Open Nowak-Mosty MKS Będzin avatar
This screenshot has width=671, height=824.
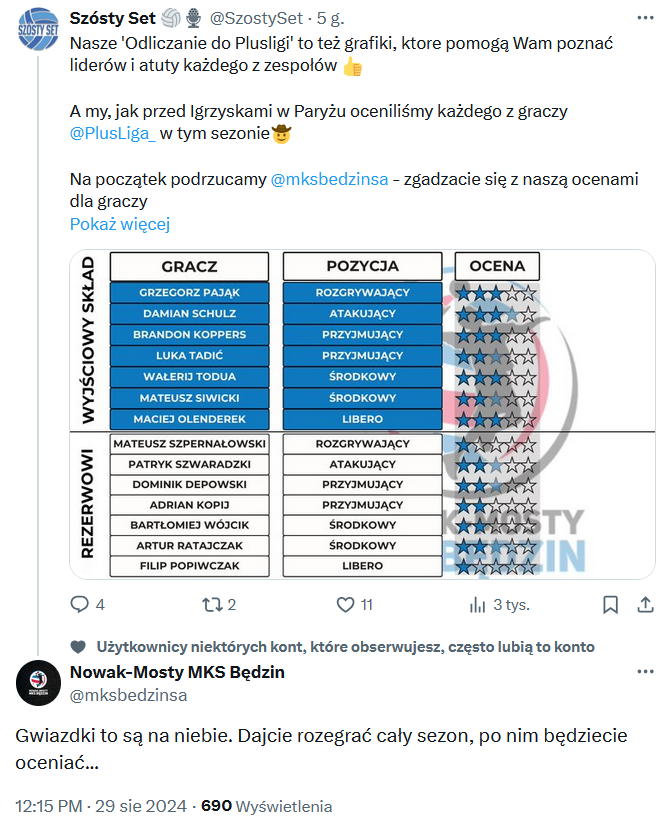[x=38, y=683]
